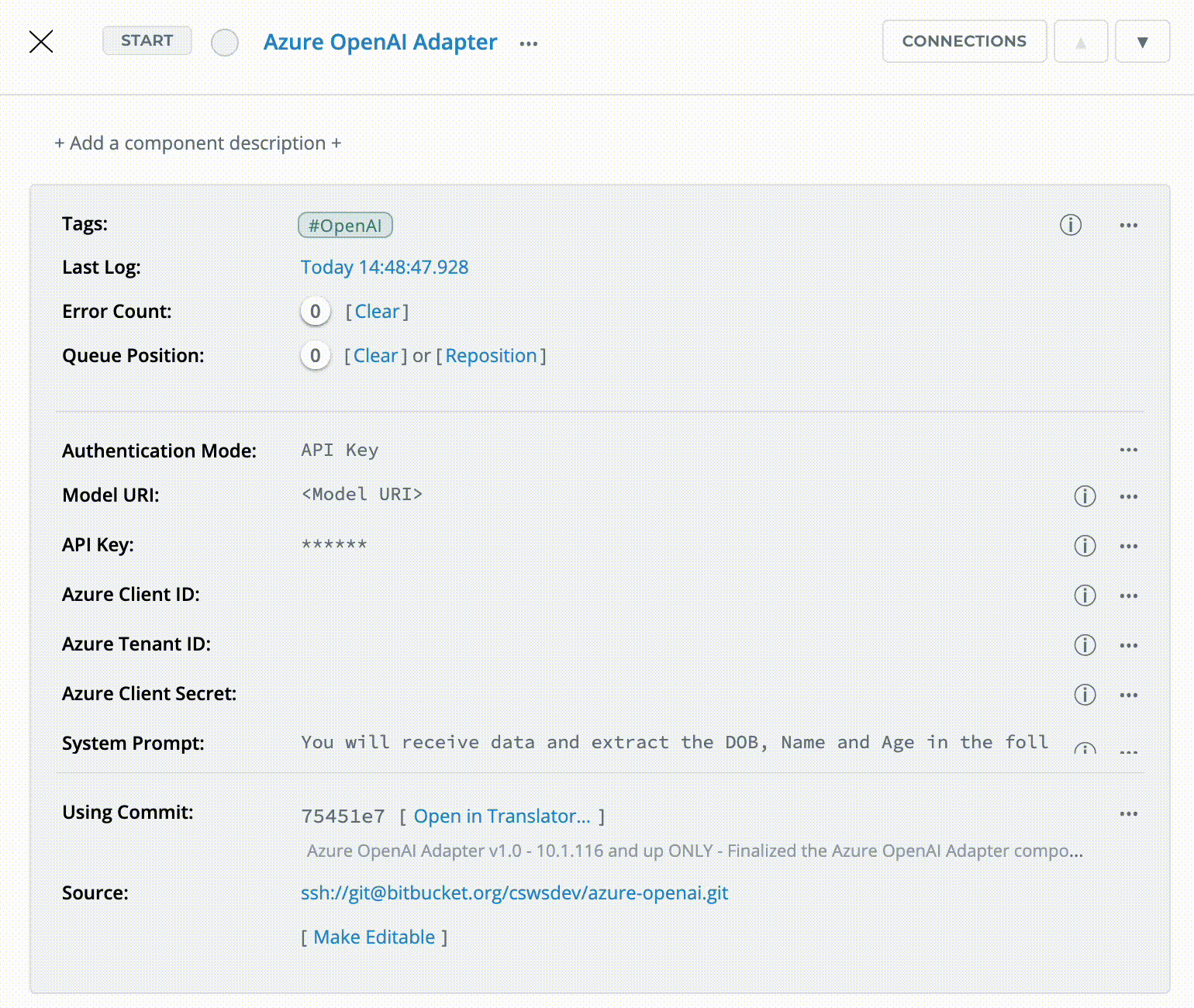Show info for Azure Client ID

point(1085,595)
